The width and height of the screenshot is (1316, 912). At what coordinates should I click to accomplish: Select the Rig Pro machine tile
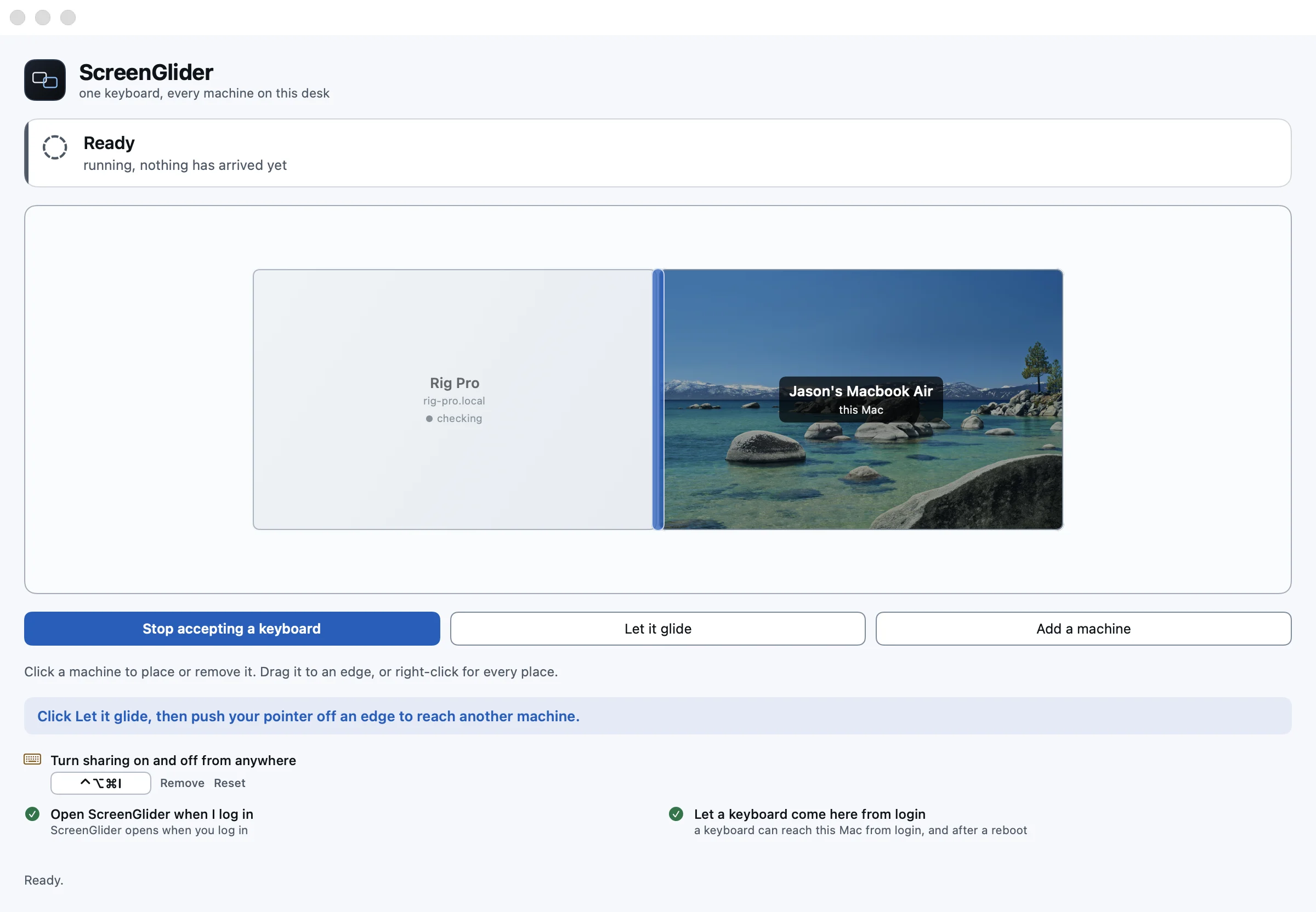point(453,400)
